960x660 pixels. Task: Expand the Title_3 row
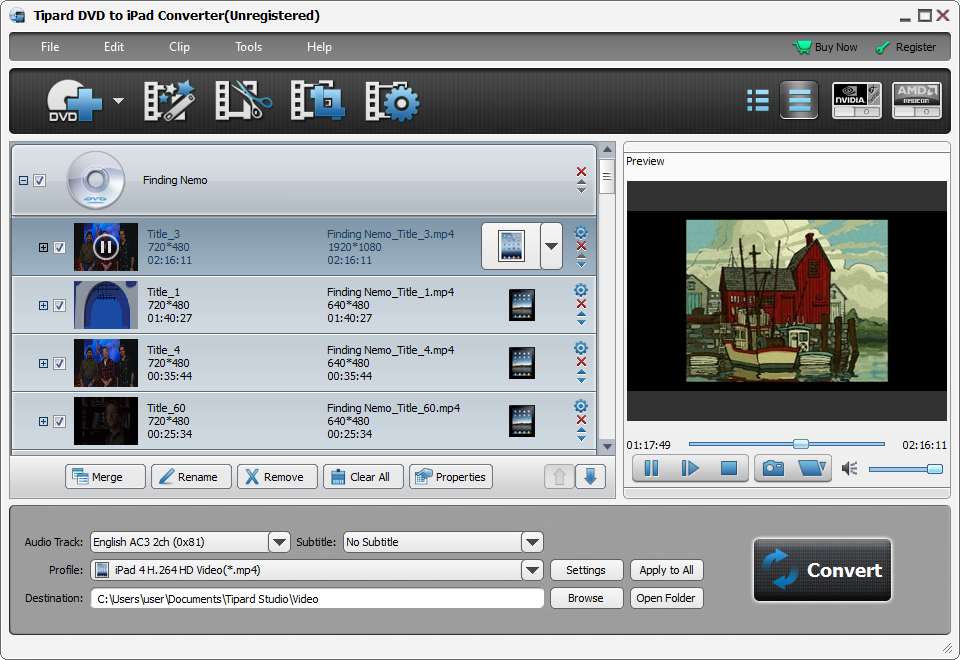click(x=43, y=247)
